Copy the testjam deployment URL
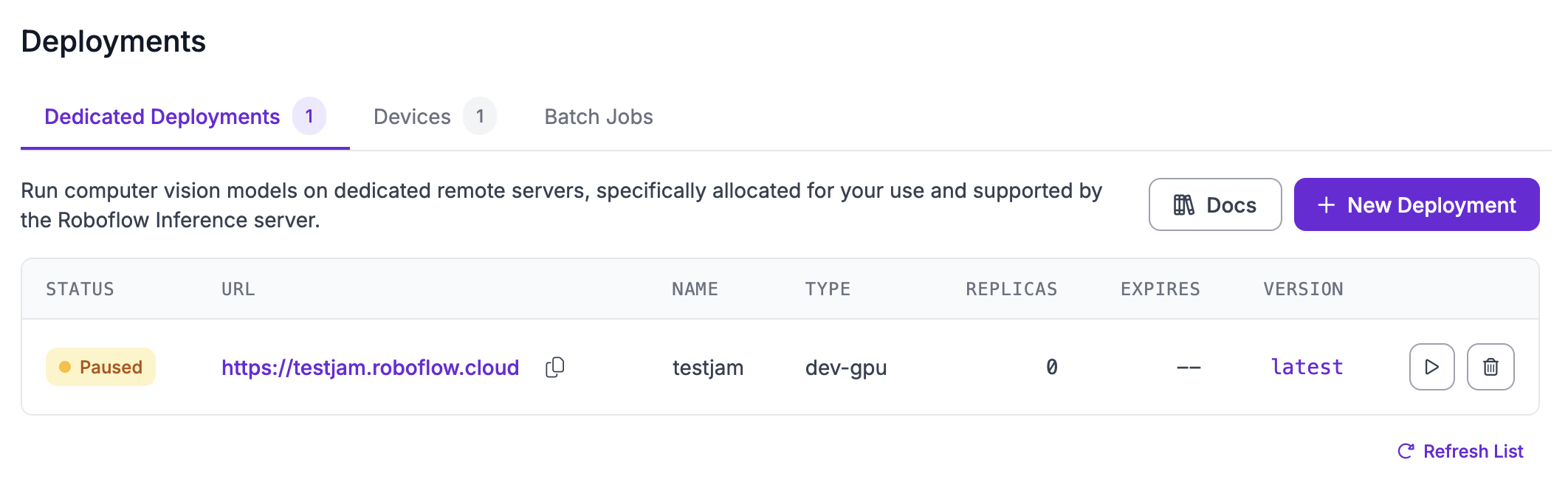Image resolution: width=1568 pixels, height=496 pixels. [x=555, y=367]
